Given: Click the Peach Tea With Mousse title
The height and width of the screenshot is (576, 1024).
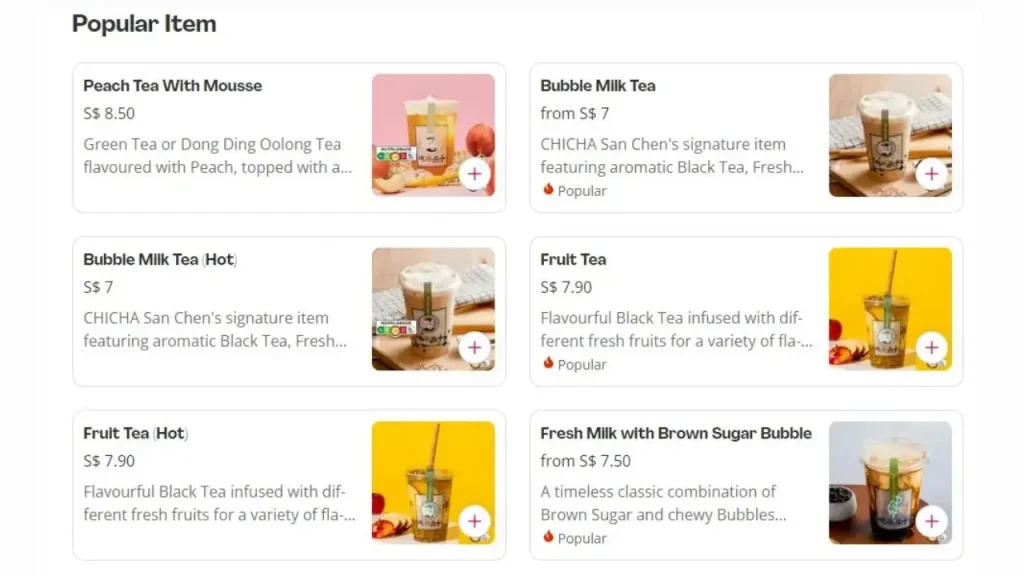Looking at the screenshot, I should click(x=172, y=86).
